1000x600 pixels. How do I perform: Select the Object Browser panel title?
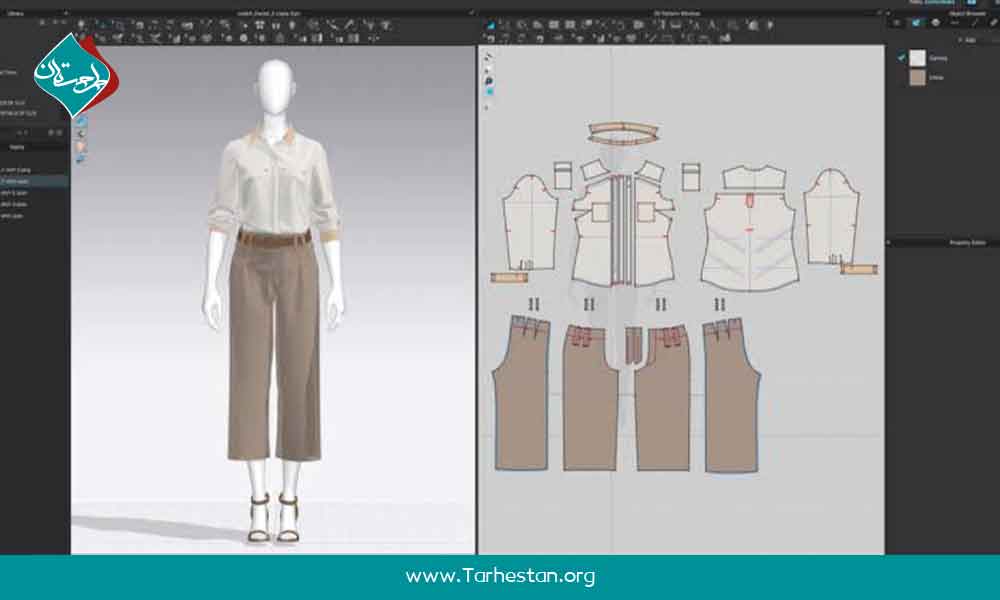pos(964,13)
